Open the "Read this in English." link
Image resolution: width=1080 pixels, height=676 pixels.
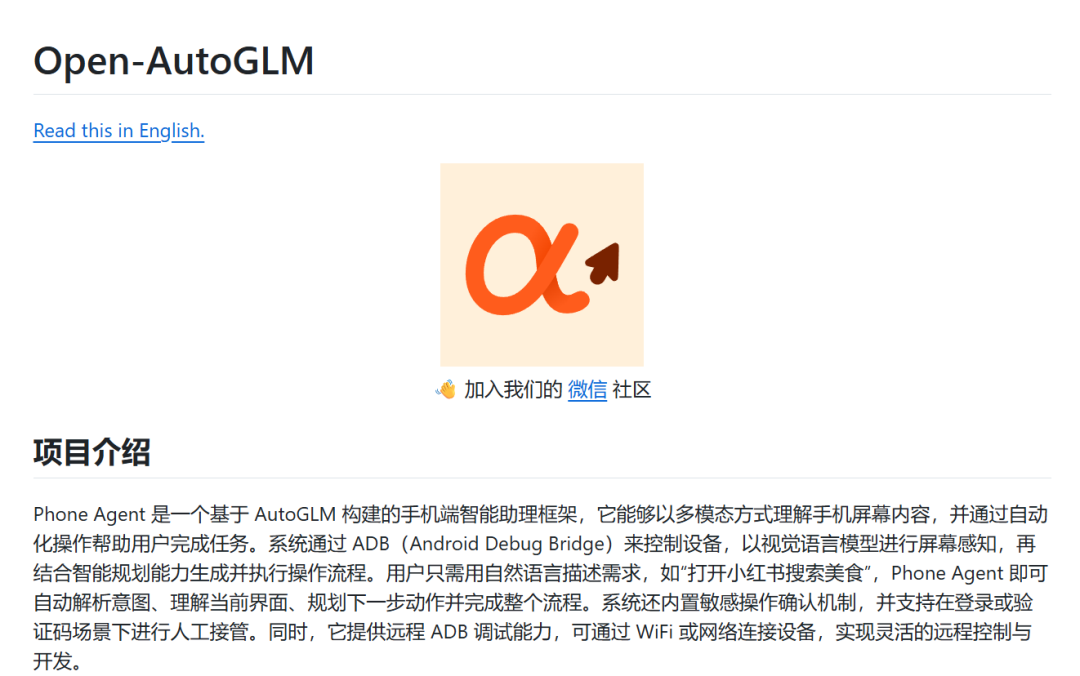[118, 130]
